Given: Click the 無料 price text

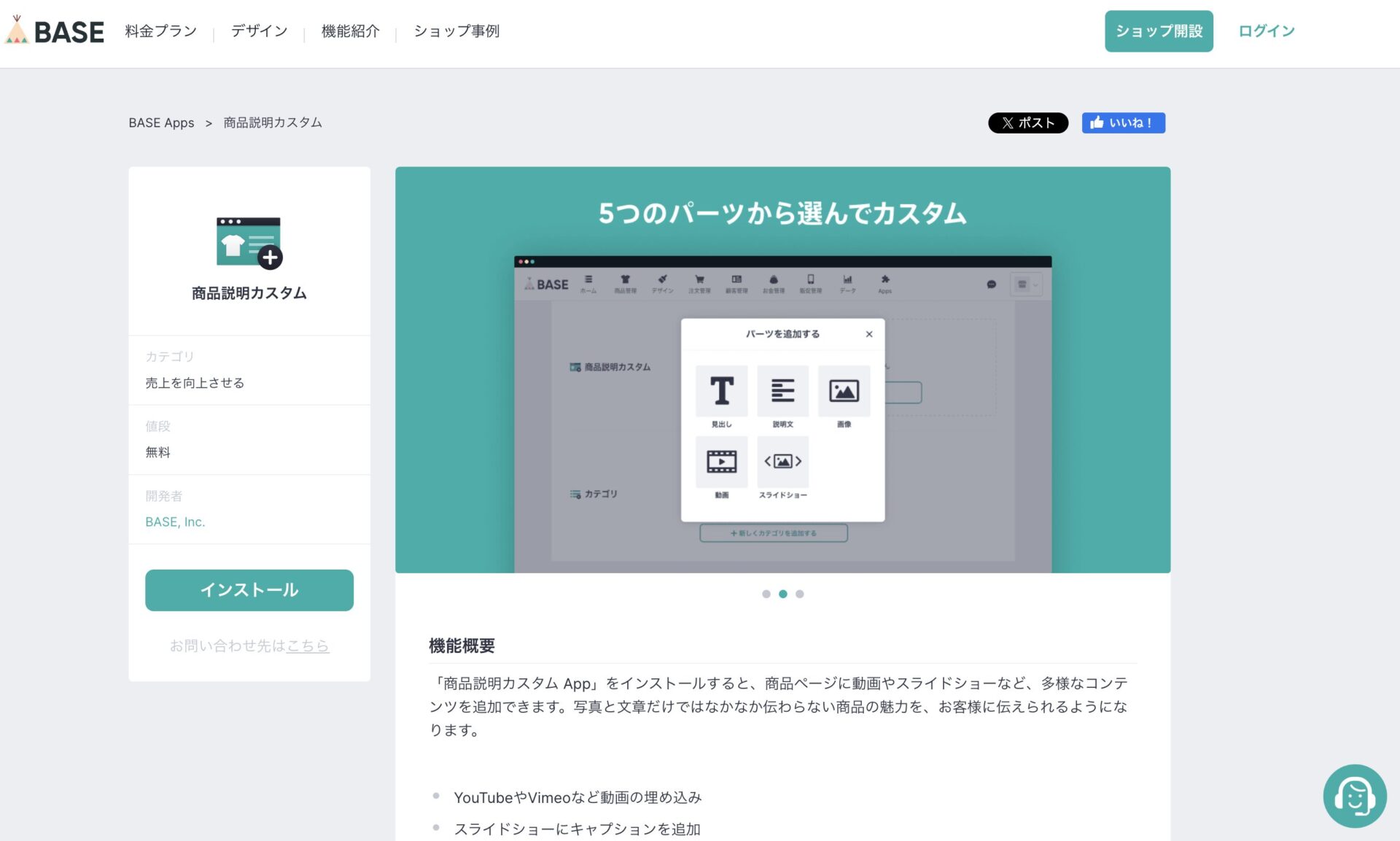Looking at the screenshot, I should (x=157, y=452).
